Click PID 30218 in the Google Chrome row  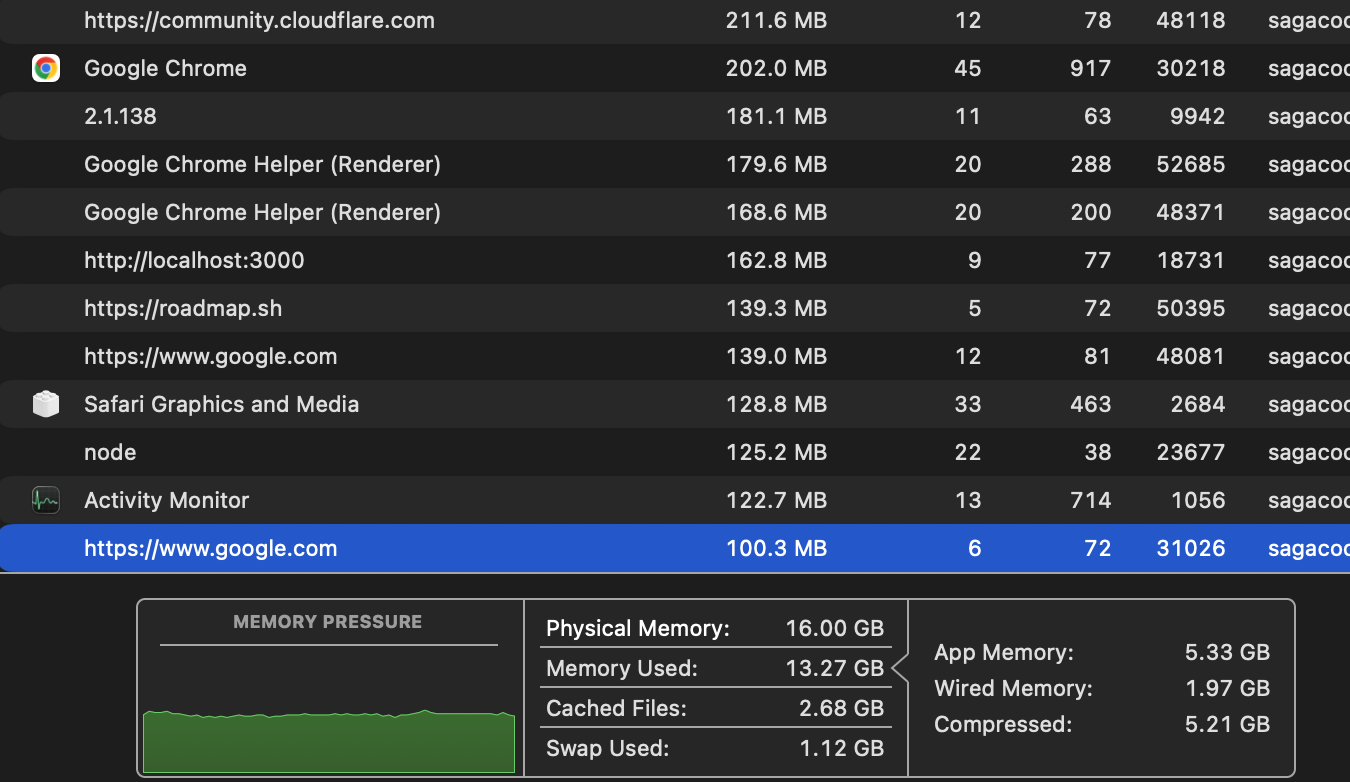1190,68
